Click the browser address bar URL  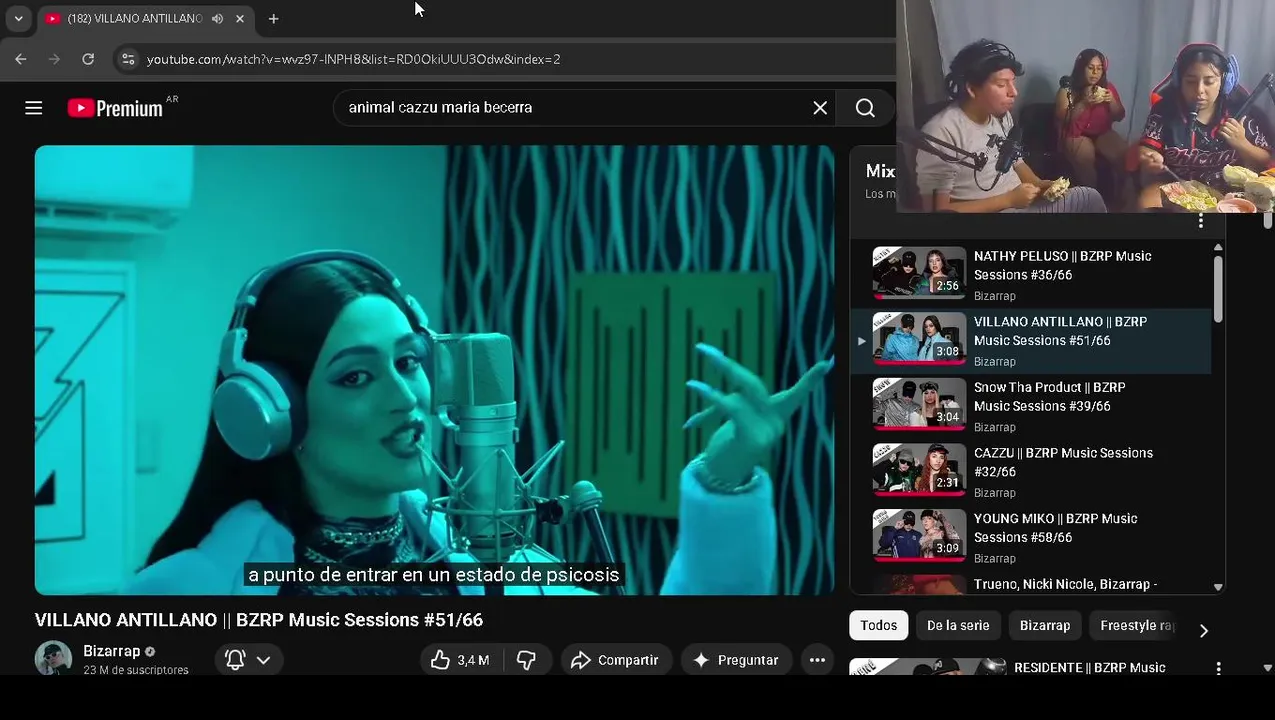pos(353,59)
